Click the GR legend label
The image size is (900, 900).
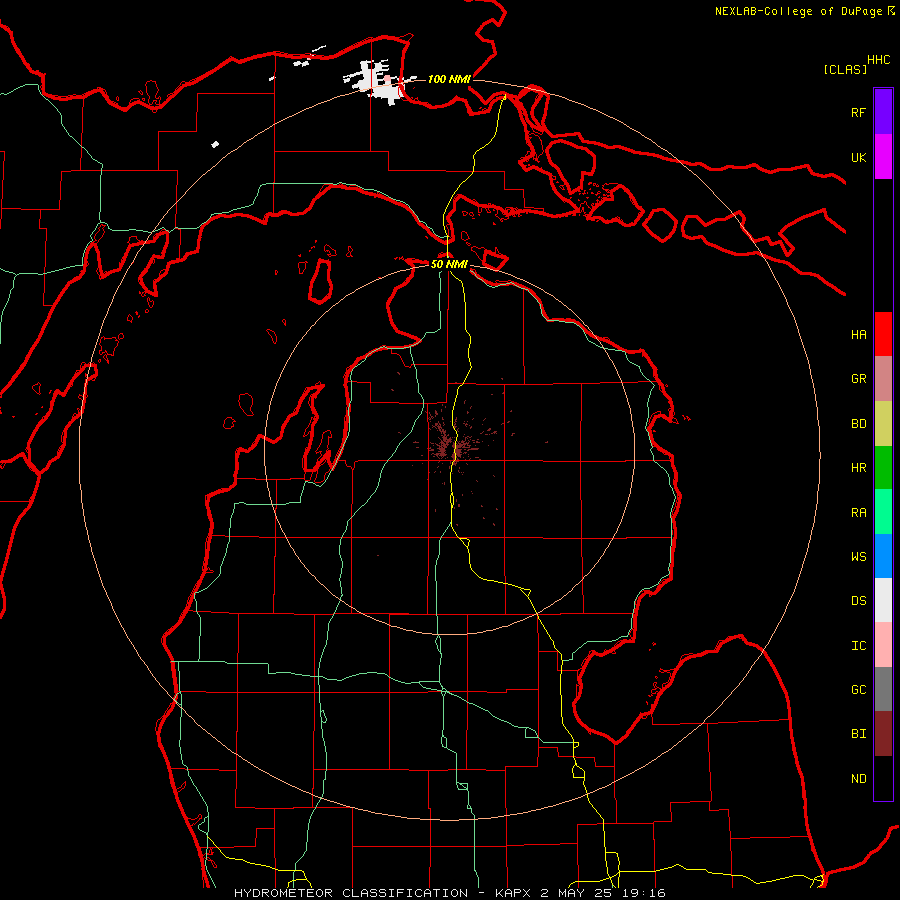[x=858, y=379]
